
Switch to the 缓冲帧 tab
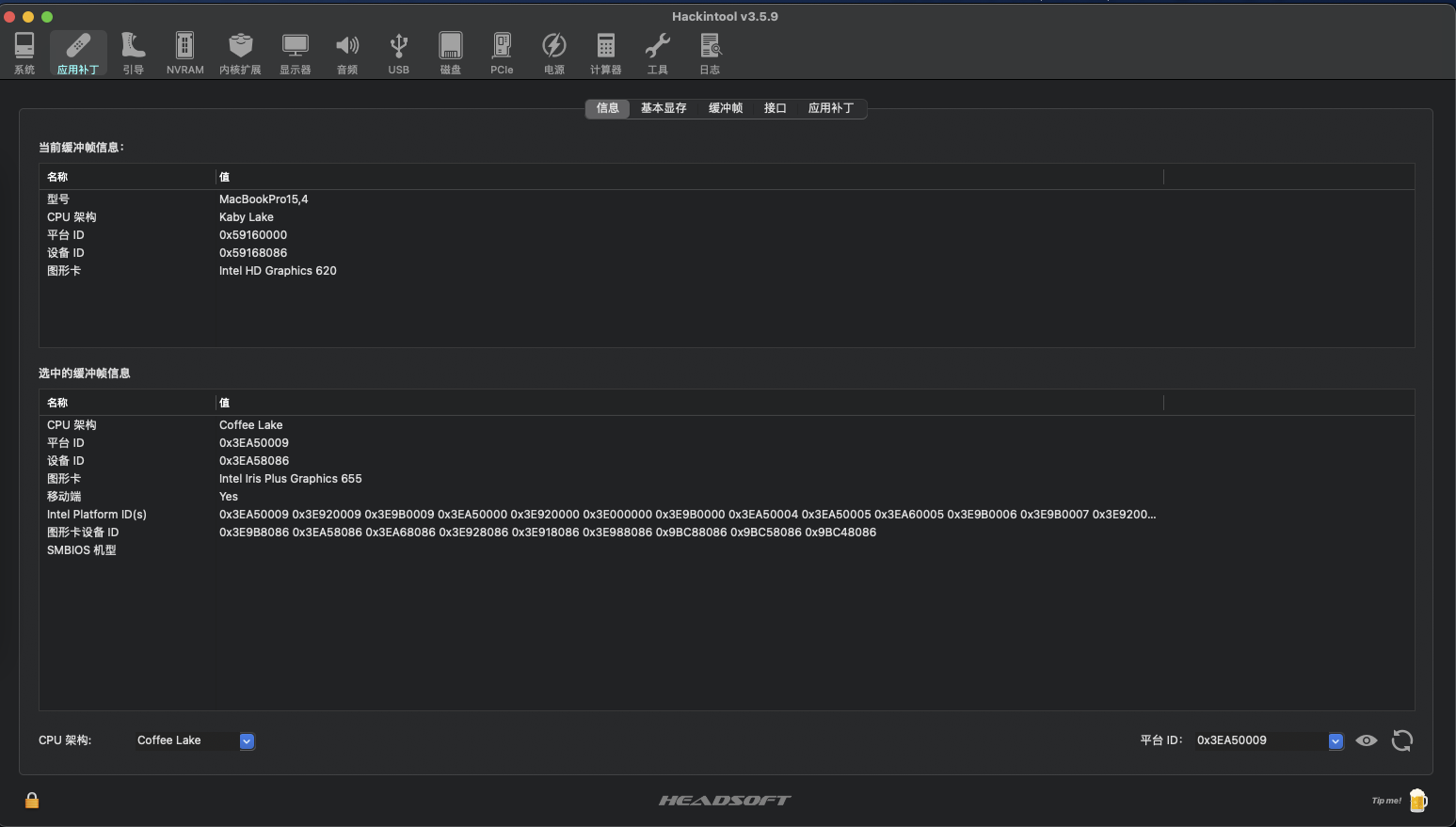pos(726,108)
